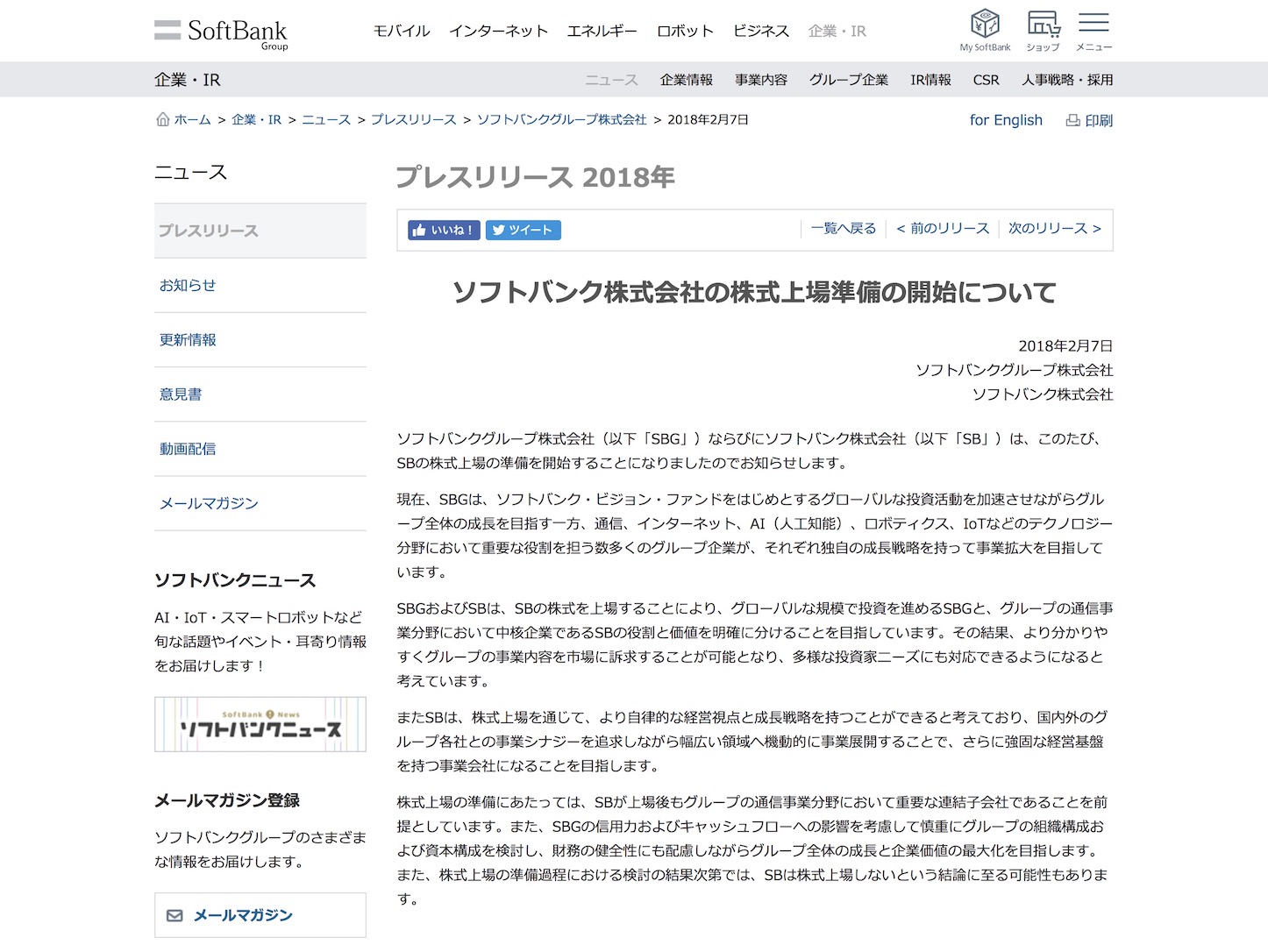Go to プレスリリース breadcrumb link

(414, 119)
